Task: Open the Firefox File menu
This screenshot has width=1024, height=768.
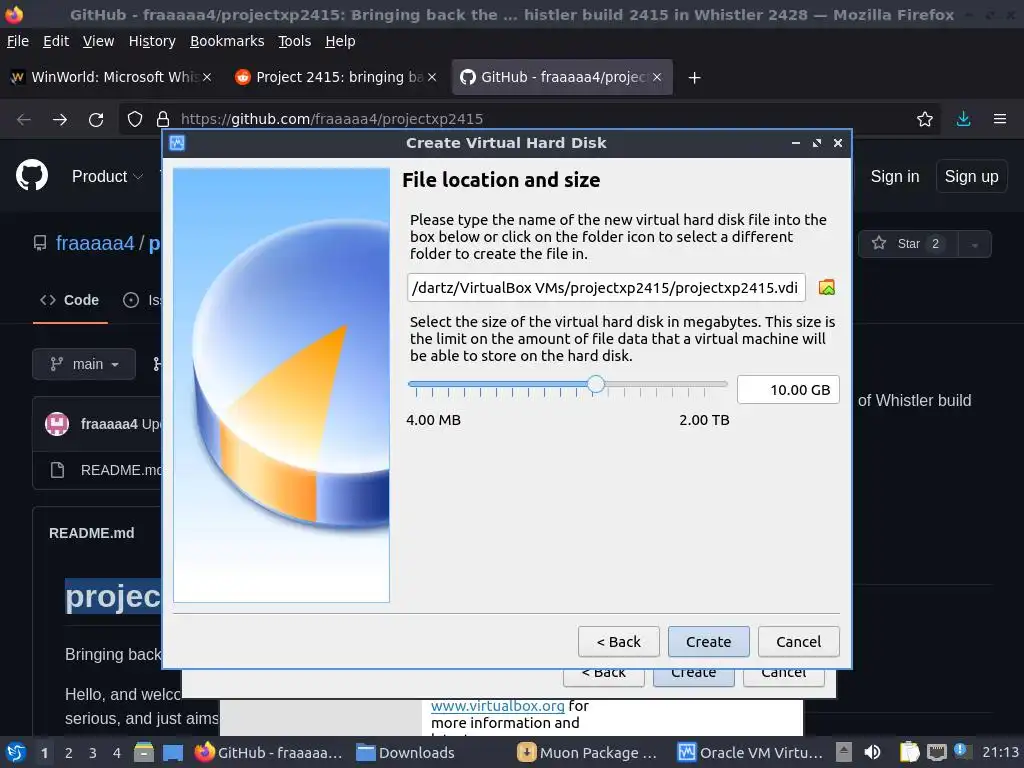Action: tap(18, 41)
